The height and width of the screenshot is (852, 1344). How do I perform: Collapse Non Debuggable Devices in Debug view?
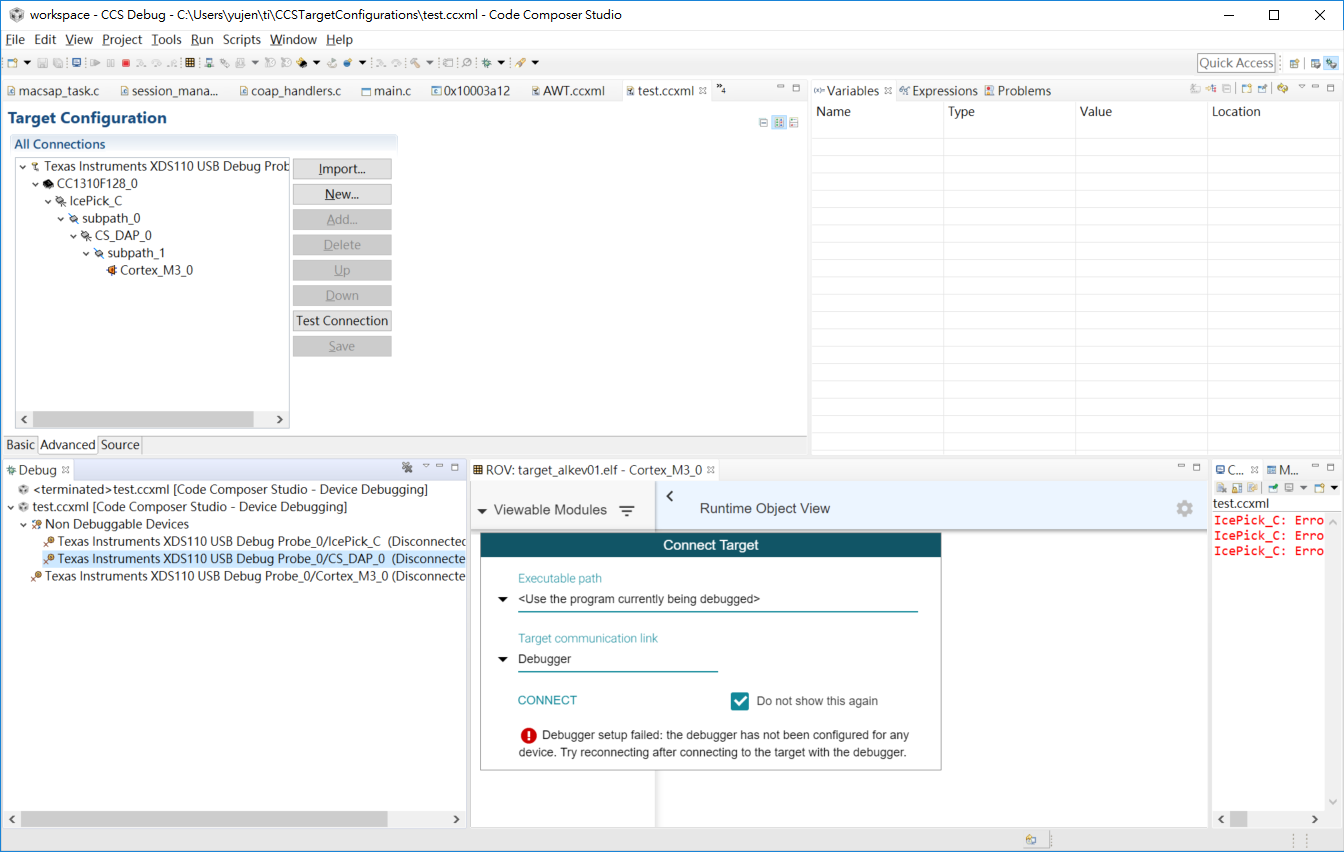tap(23, 524)
